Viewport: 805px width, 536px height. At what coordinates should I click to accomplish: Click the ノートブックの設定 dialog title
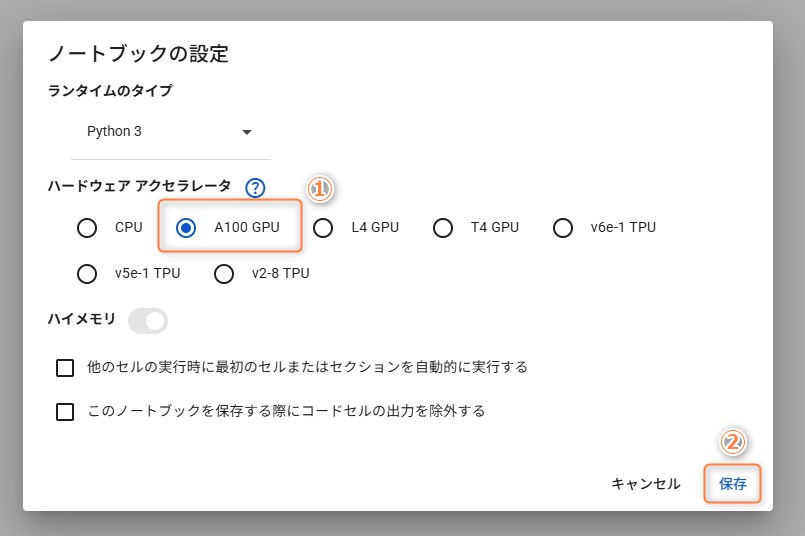(139, 53)
